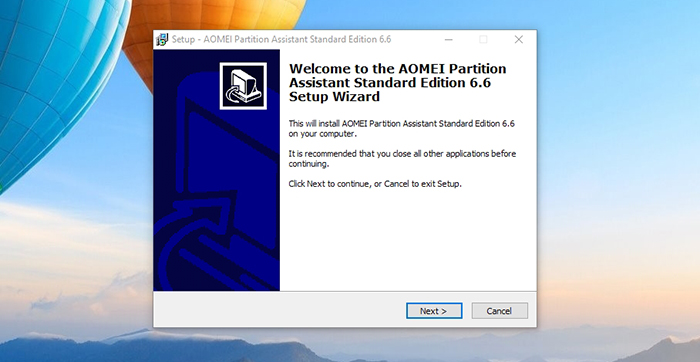The image size is (700, 362).
Task: Click the Next button to continue setup
Action: [x=434, y=311]
